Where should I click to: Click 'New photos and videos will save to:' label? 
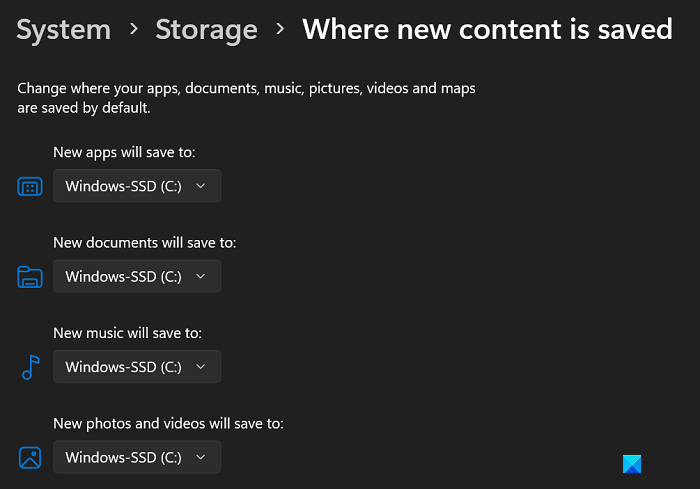pos(168,423)
